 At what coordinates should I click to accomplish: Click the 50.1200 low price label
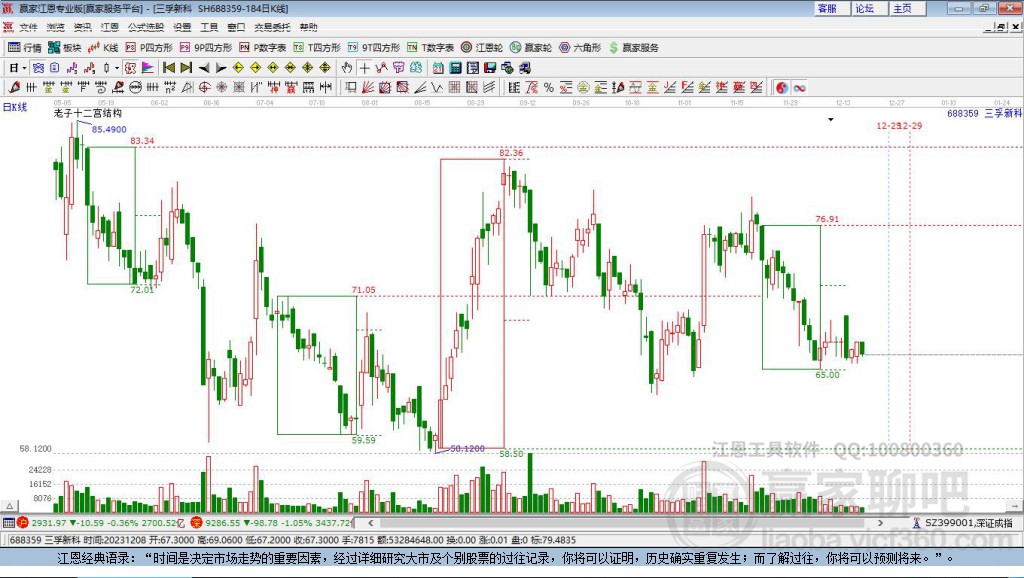(x=468, y=448)
